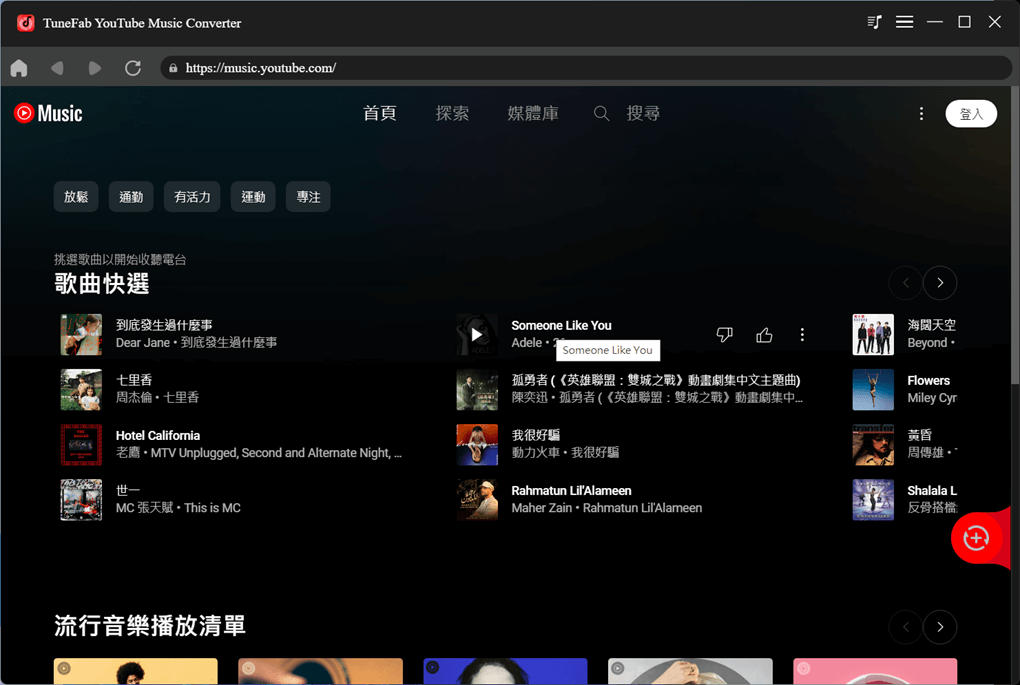
Task: Click the Hotel California album cover
Action: (x=81, y=445)
